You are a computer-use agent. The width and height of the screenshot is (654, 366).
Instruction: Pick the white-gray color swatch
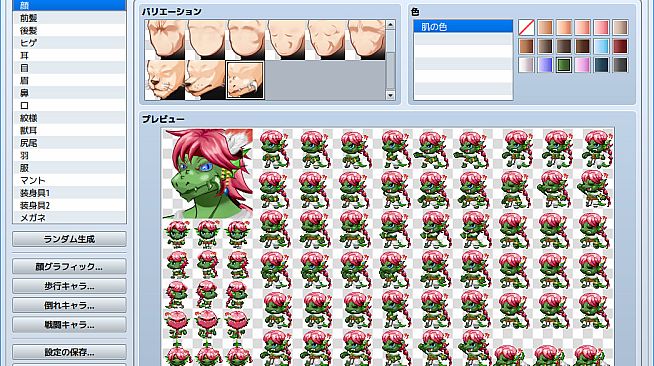526,65
